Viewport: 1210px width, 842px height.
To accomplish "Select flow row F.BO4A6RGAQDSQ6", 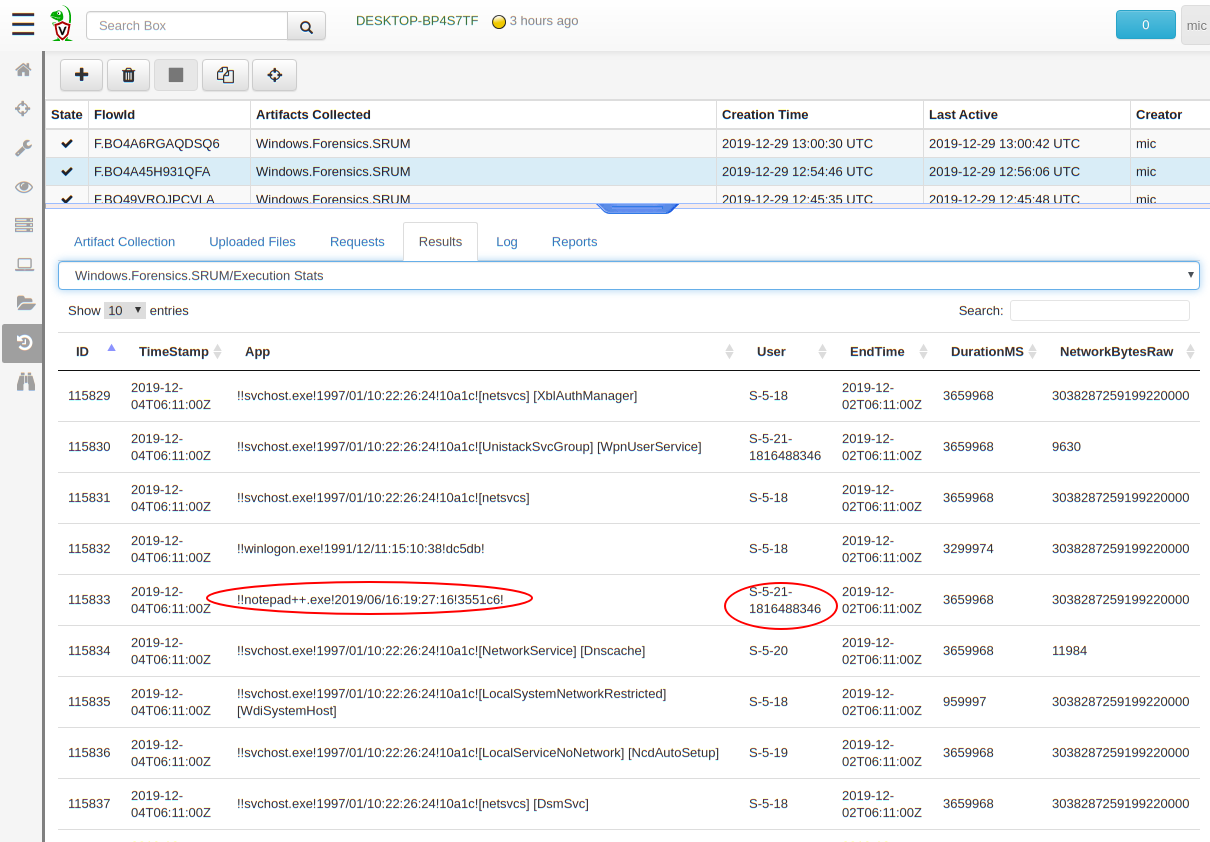I will point(157,143).
